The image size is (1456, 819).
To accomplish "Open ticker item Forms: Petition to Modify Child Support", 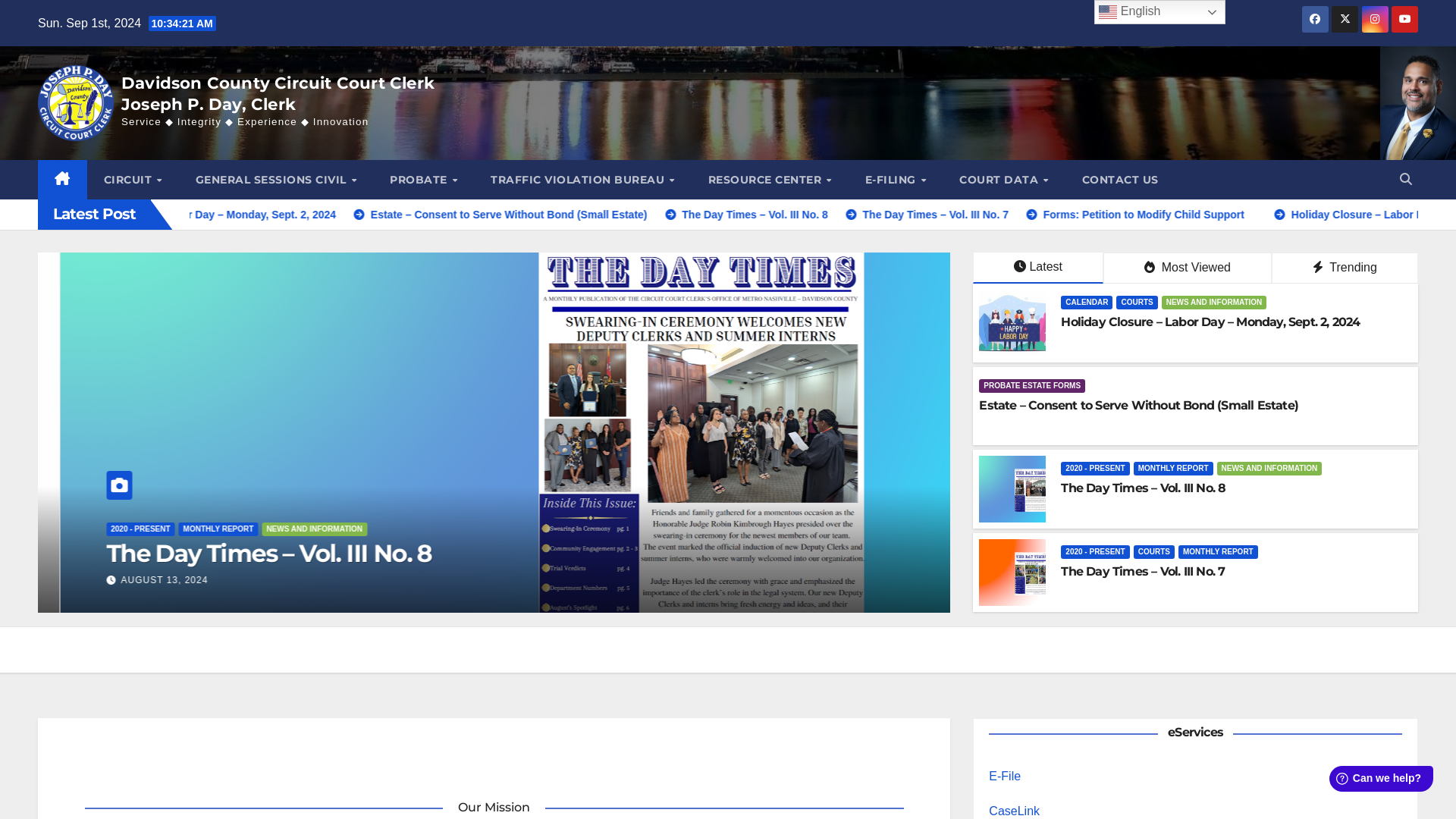I will pos(1144,215).
